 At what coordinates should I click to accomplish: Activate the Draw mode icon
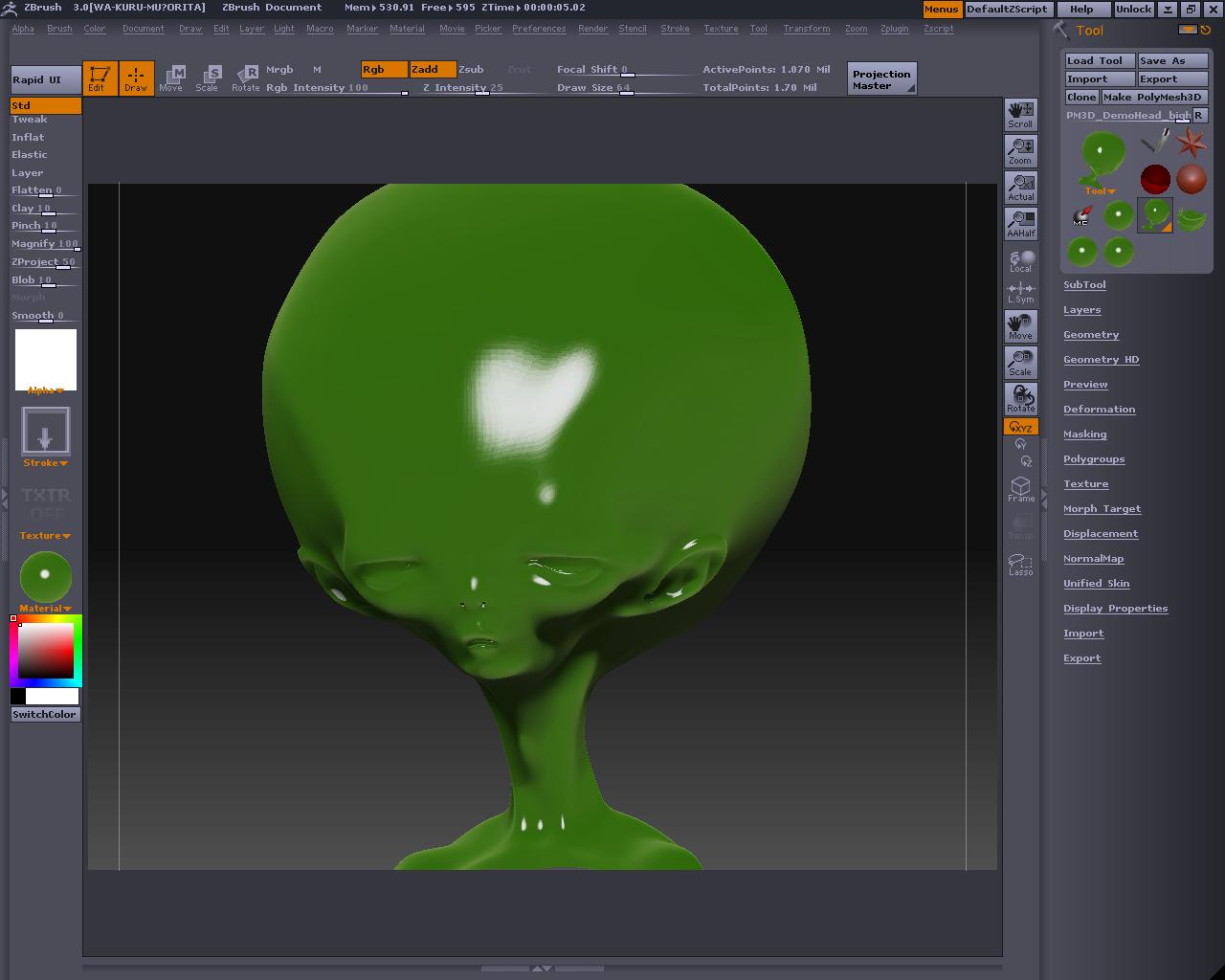(x=136, y=78)
